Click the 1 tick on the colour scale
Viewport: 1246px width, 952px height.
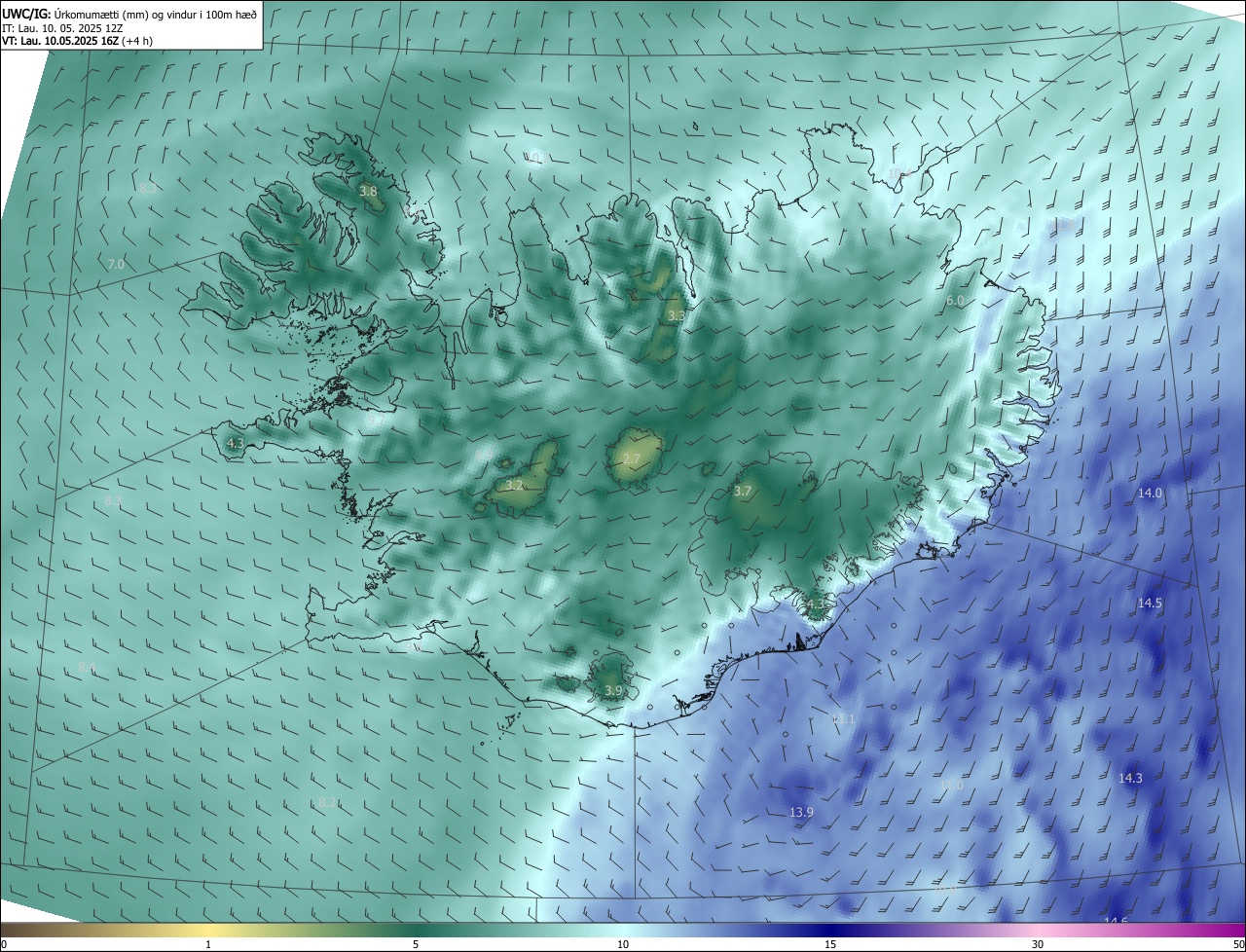pyautogui.click(x=208, y=944)
